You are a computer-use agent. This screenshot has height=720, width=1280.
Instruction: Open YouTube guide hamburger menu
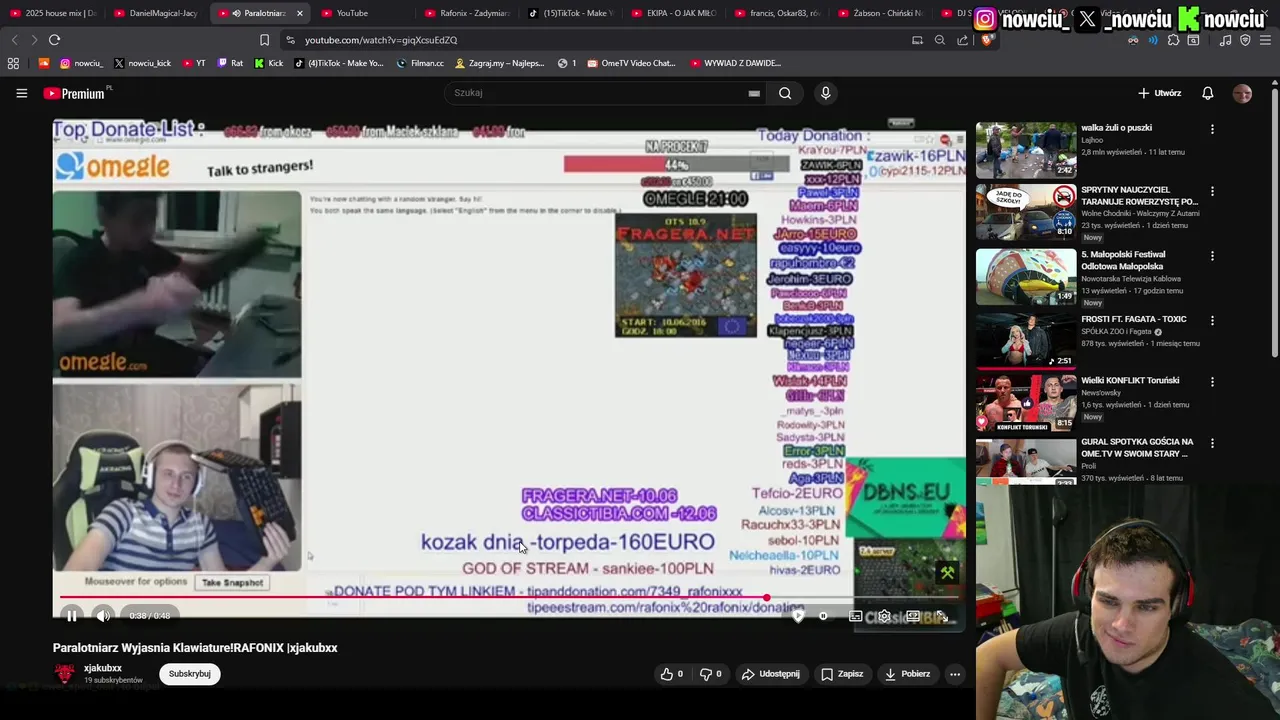coord(21,93)
